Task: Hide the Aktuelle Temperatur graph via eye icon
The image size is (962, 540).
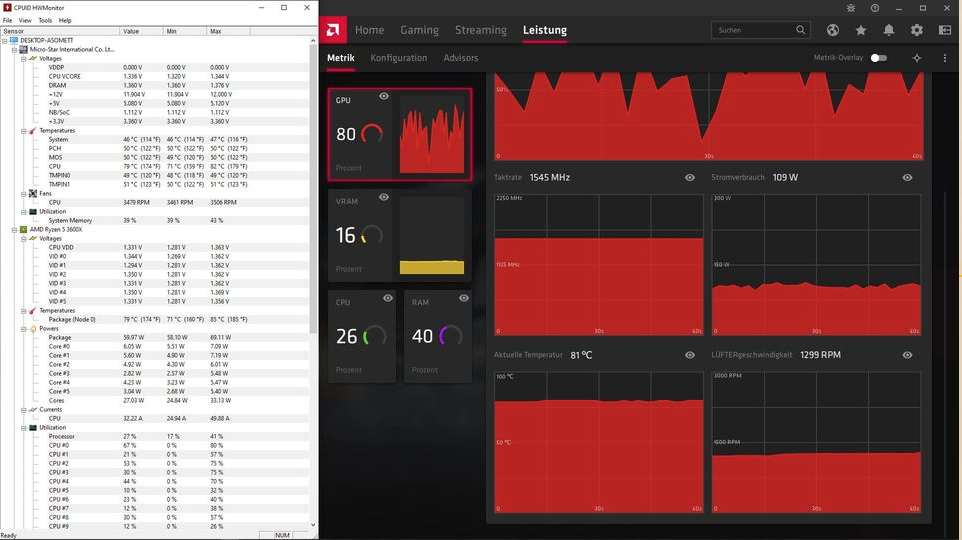Action: point(690,355)
